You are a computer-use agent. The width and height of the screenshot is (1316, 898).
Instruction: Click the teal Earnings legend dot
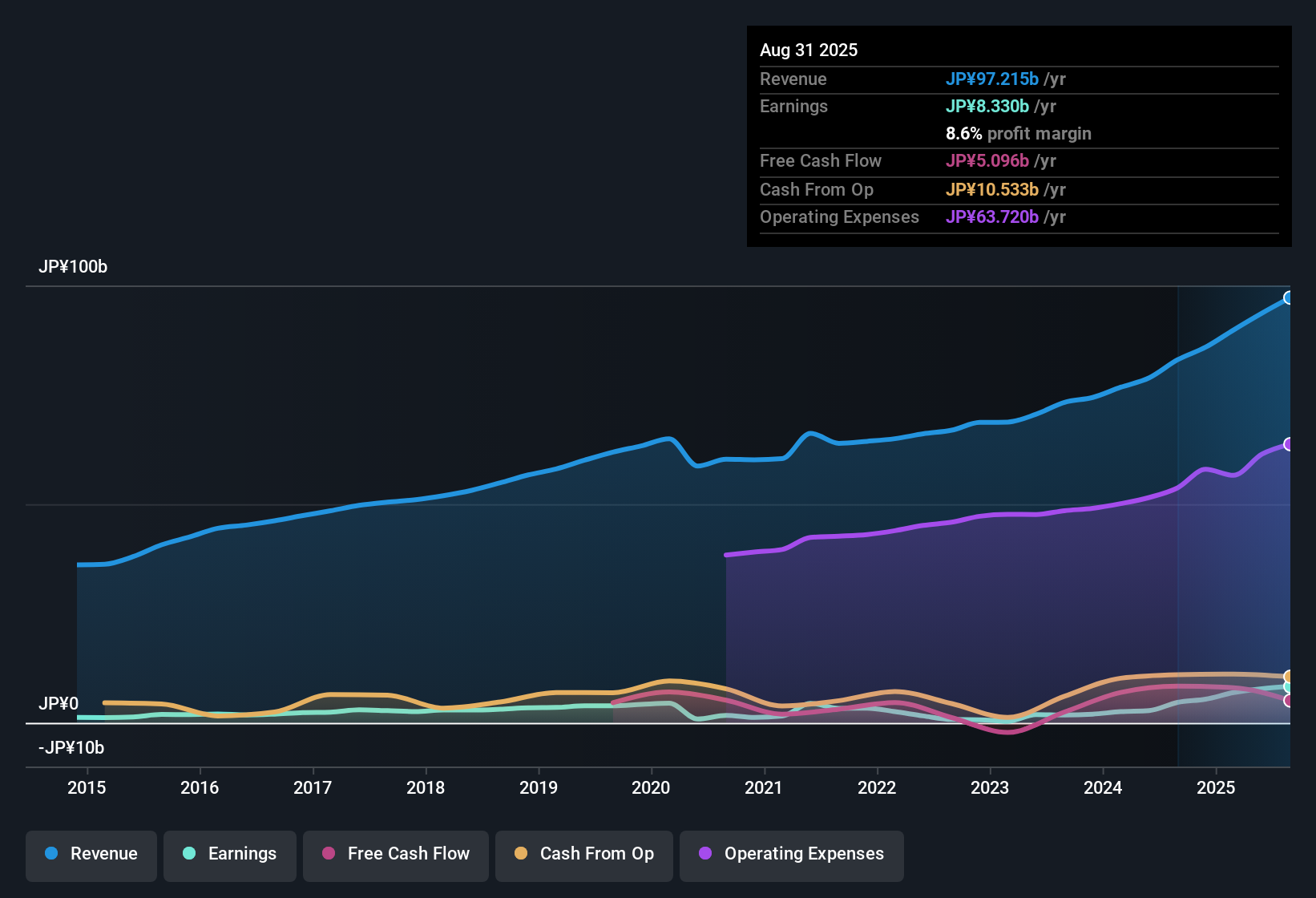189,854
